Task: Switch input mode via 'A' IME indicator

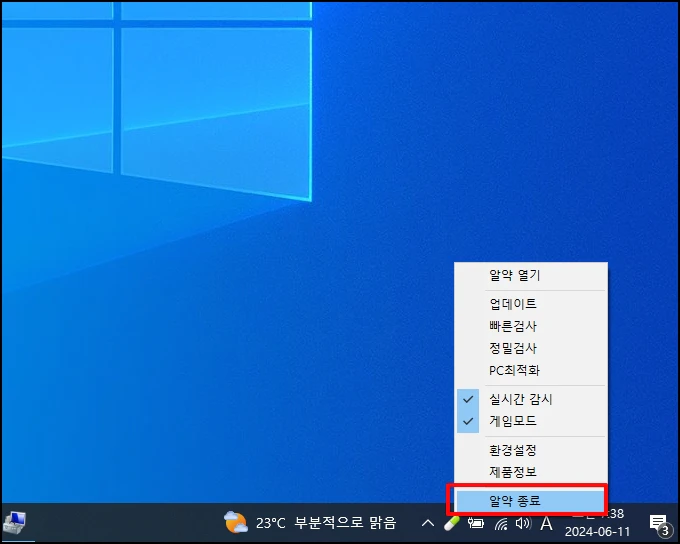Action: (546, 524)
